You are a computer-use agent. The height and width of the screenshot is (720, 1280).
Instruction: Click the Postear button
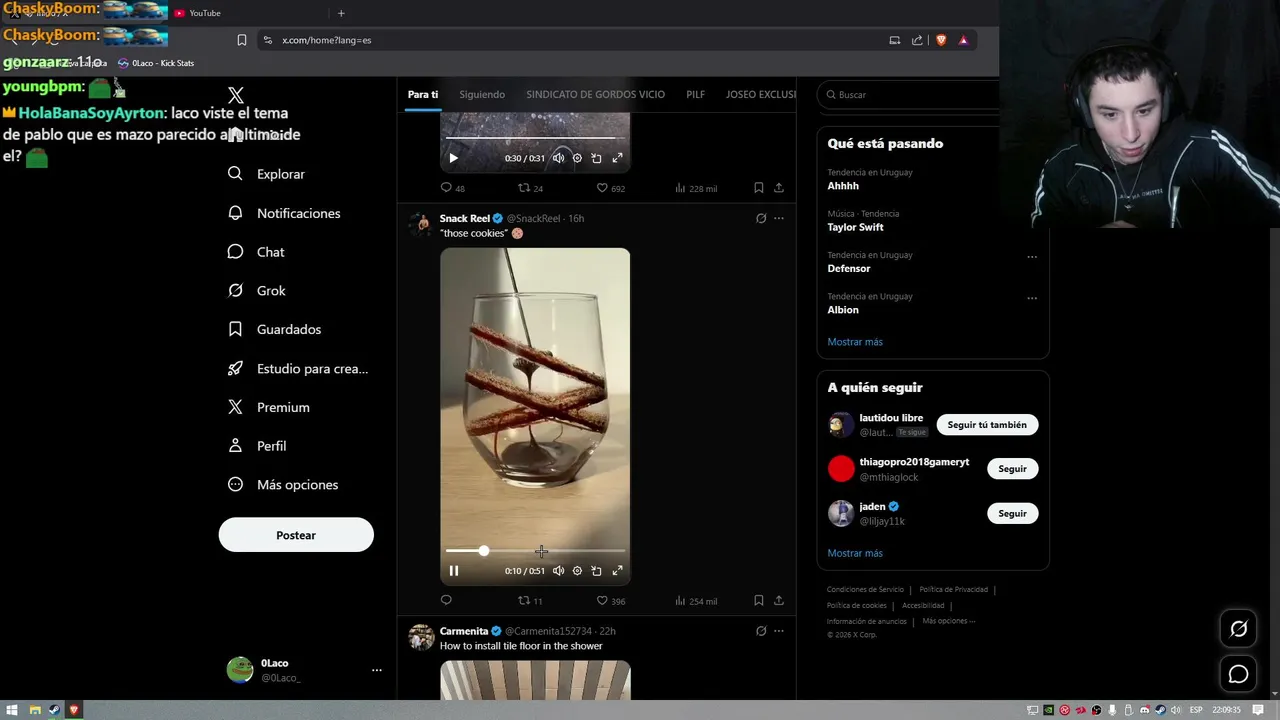pos(296,535)
